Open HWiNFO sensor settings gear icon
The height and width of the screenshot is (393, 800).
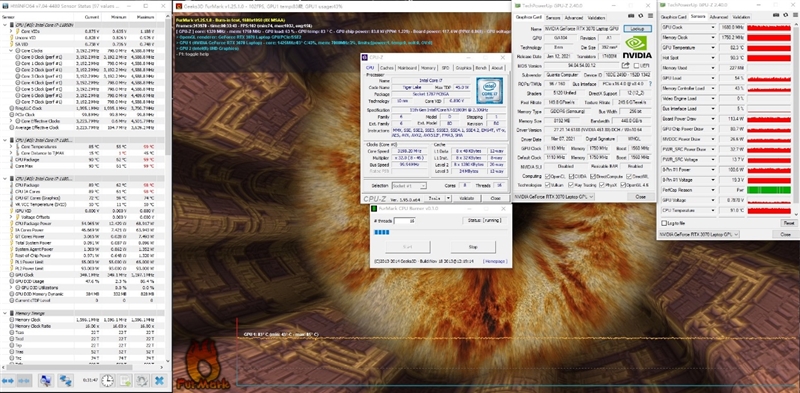pyautogui.click(x=142, y=381)
